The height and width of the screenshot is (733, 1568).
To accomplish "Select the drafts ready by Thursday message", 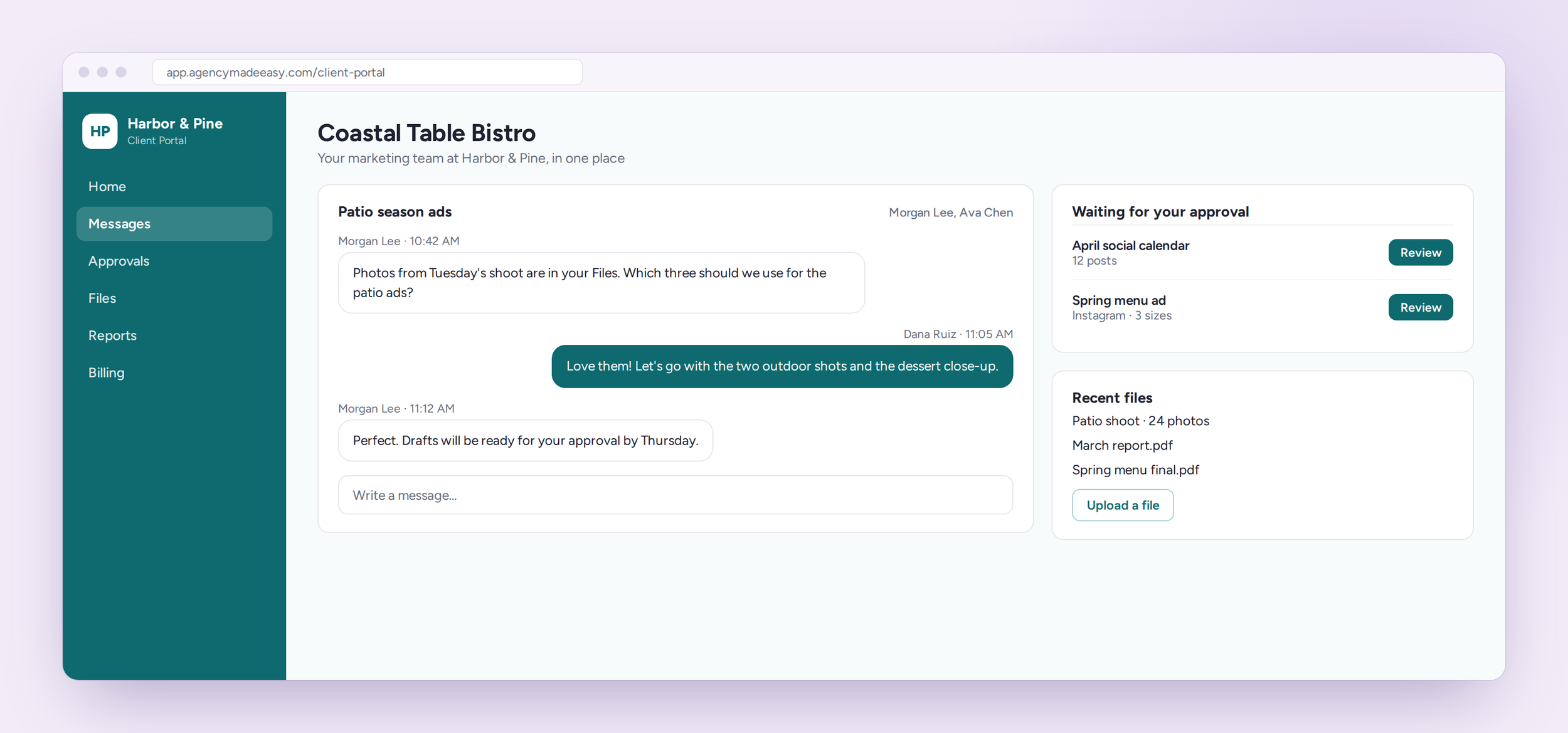I will click(525, 441).
